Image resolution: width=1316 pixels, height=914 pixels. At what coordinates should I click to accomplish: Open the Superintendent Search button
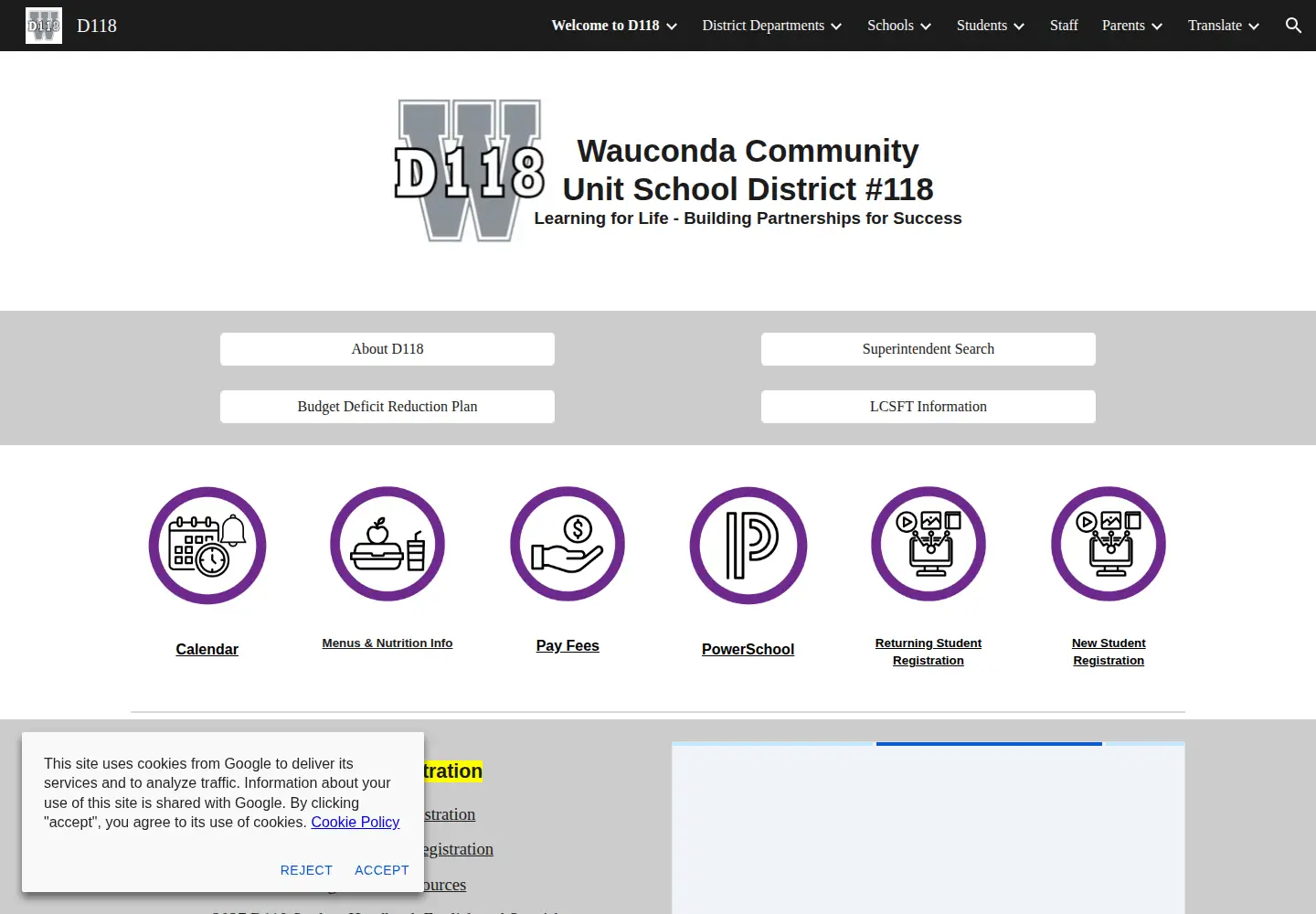pyautogui.click(x=929, y=349)
